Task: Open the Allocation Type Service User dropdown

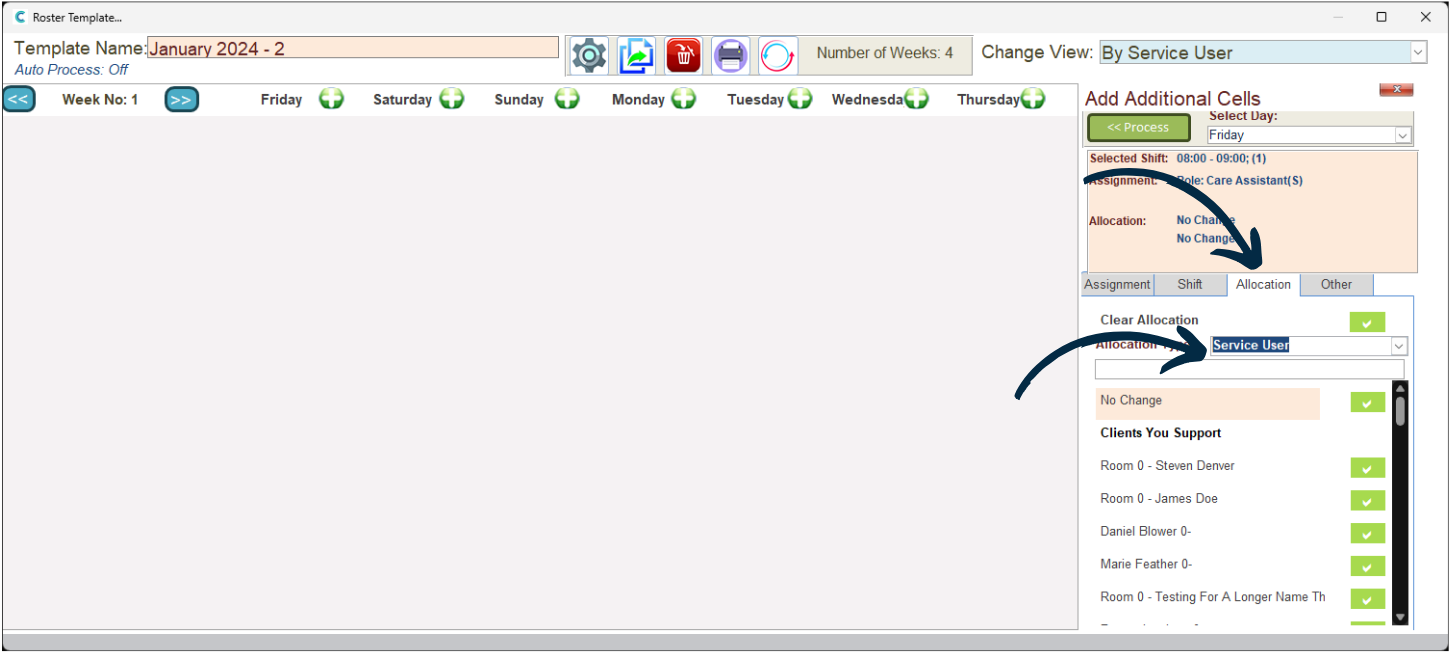Action: [x=1398, y=346]
